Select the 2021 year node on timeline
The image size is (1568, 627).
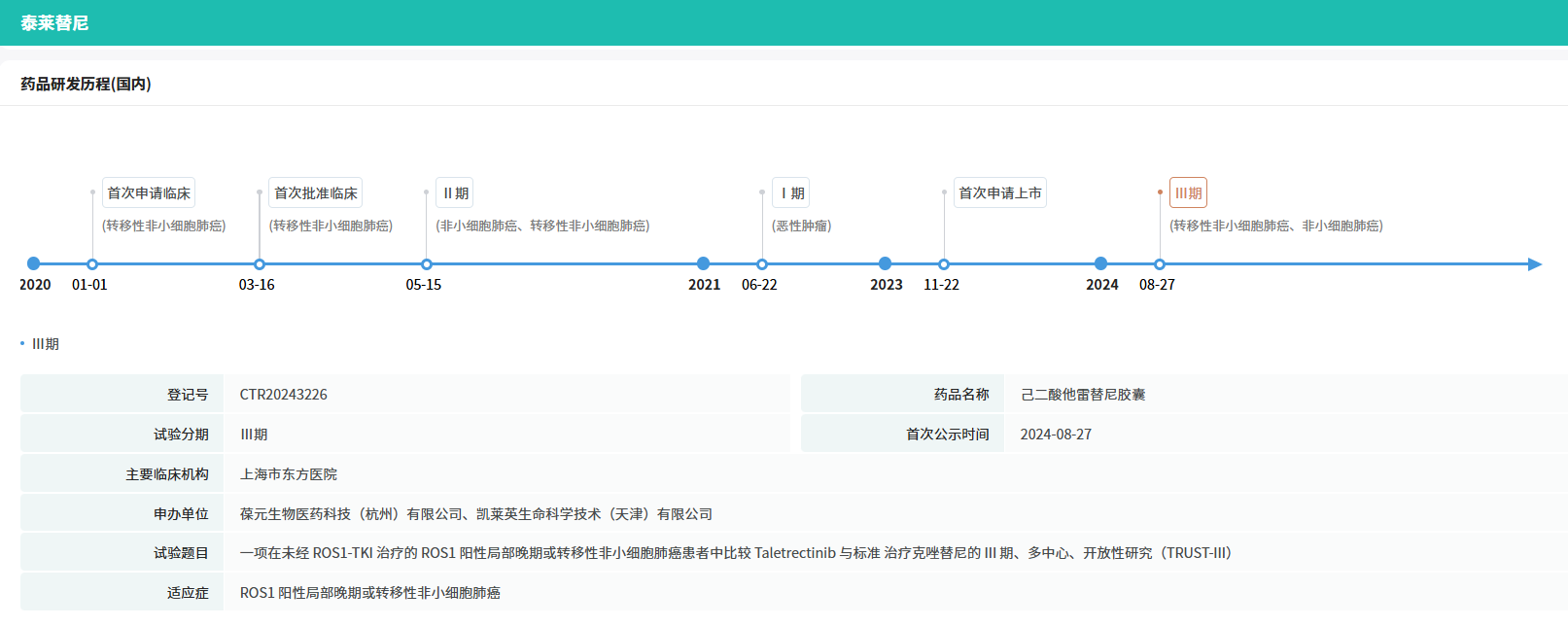(704, 263)
